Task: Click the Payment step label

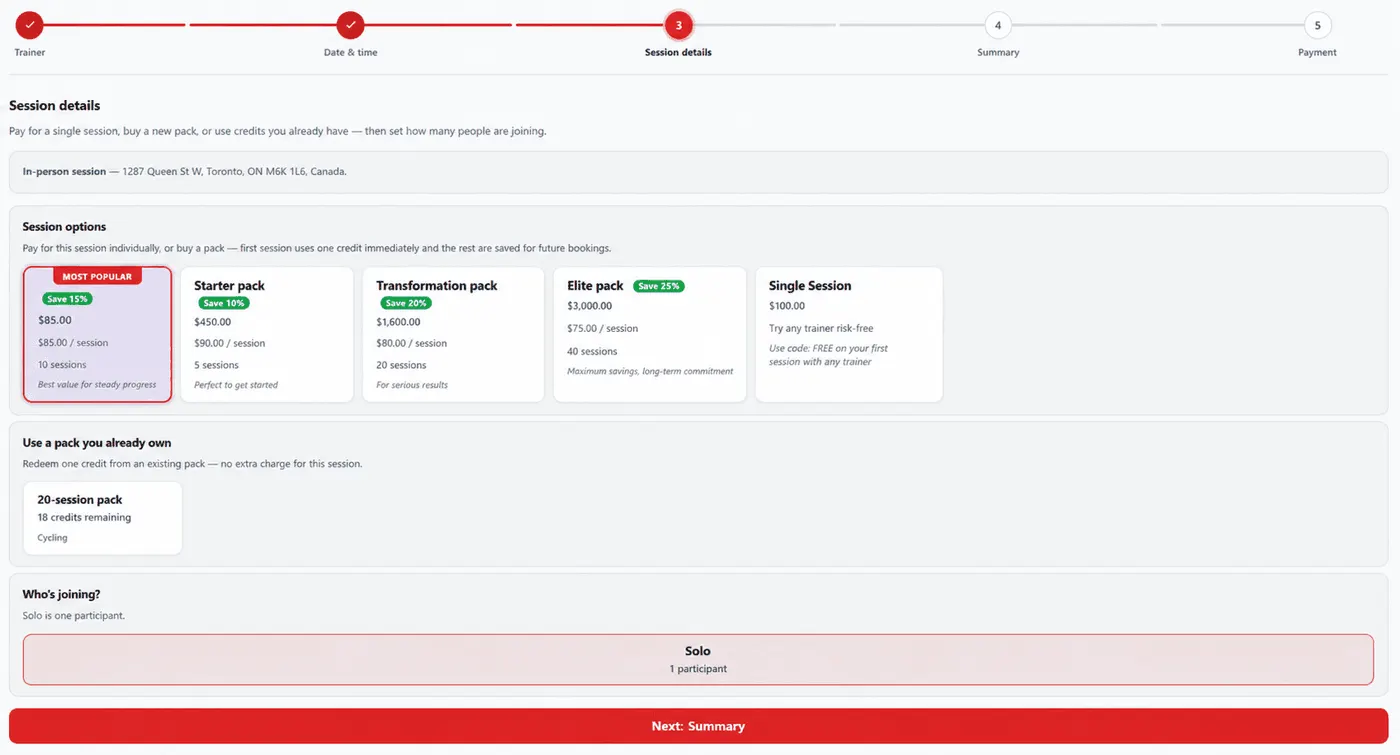Action: 1317,52
